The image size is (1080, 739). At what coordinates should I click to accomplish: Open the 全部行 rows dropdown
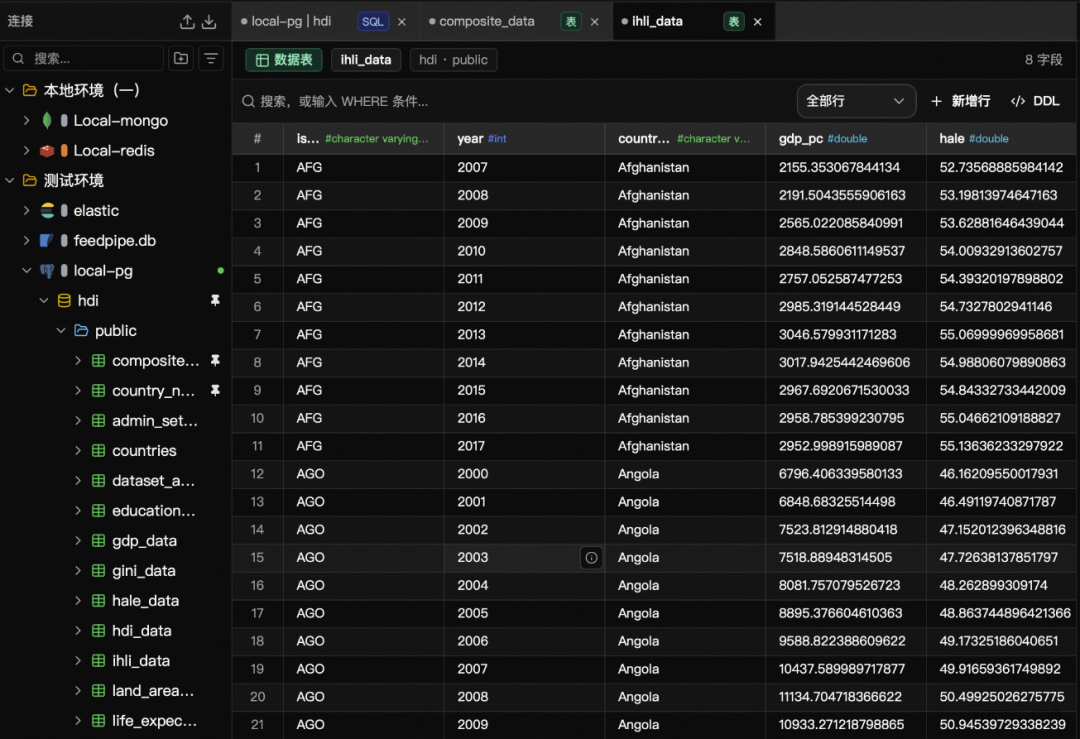855,101
